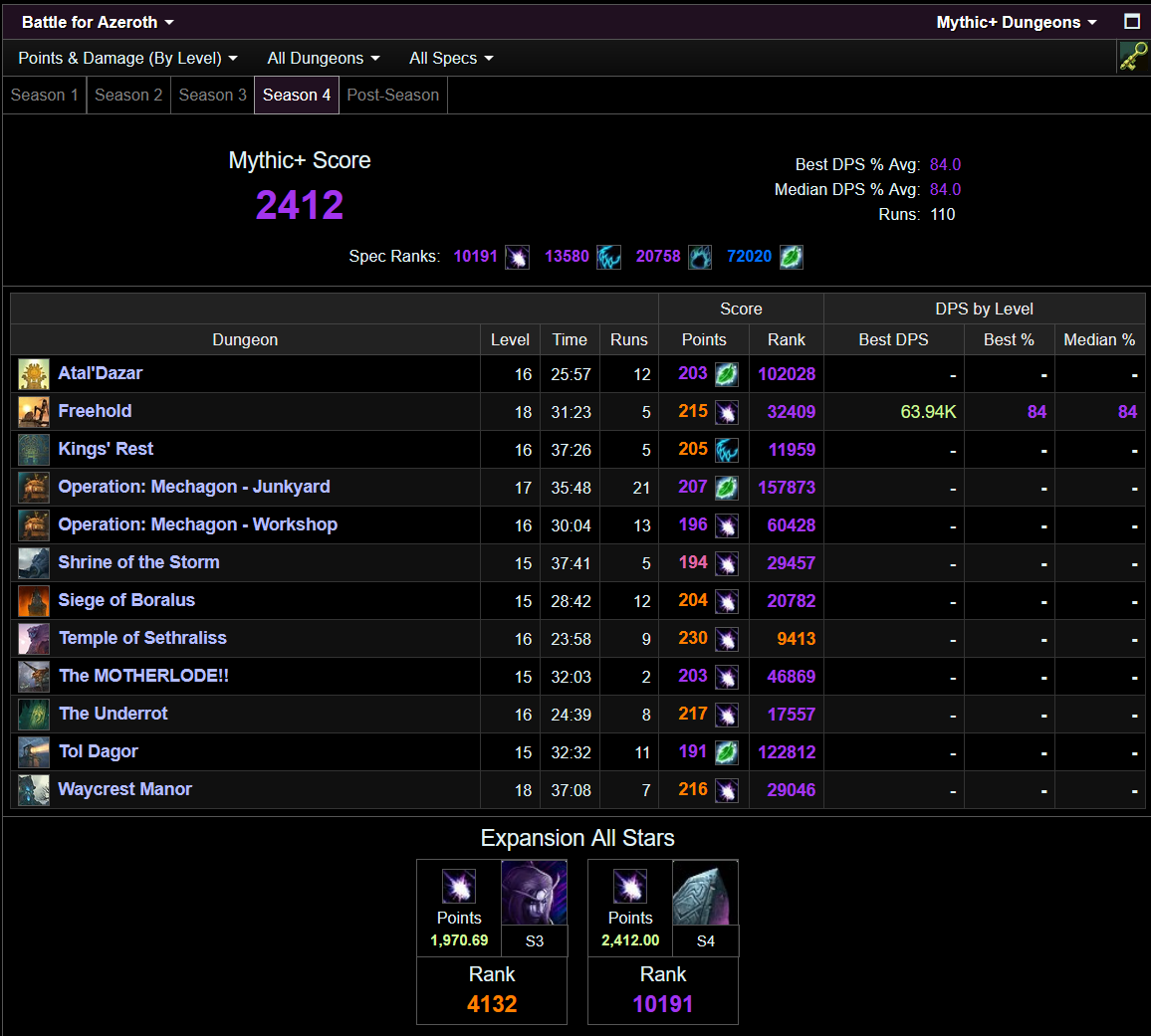
Task: Switch to the Post-Season tab
Action: point(392,96)
